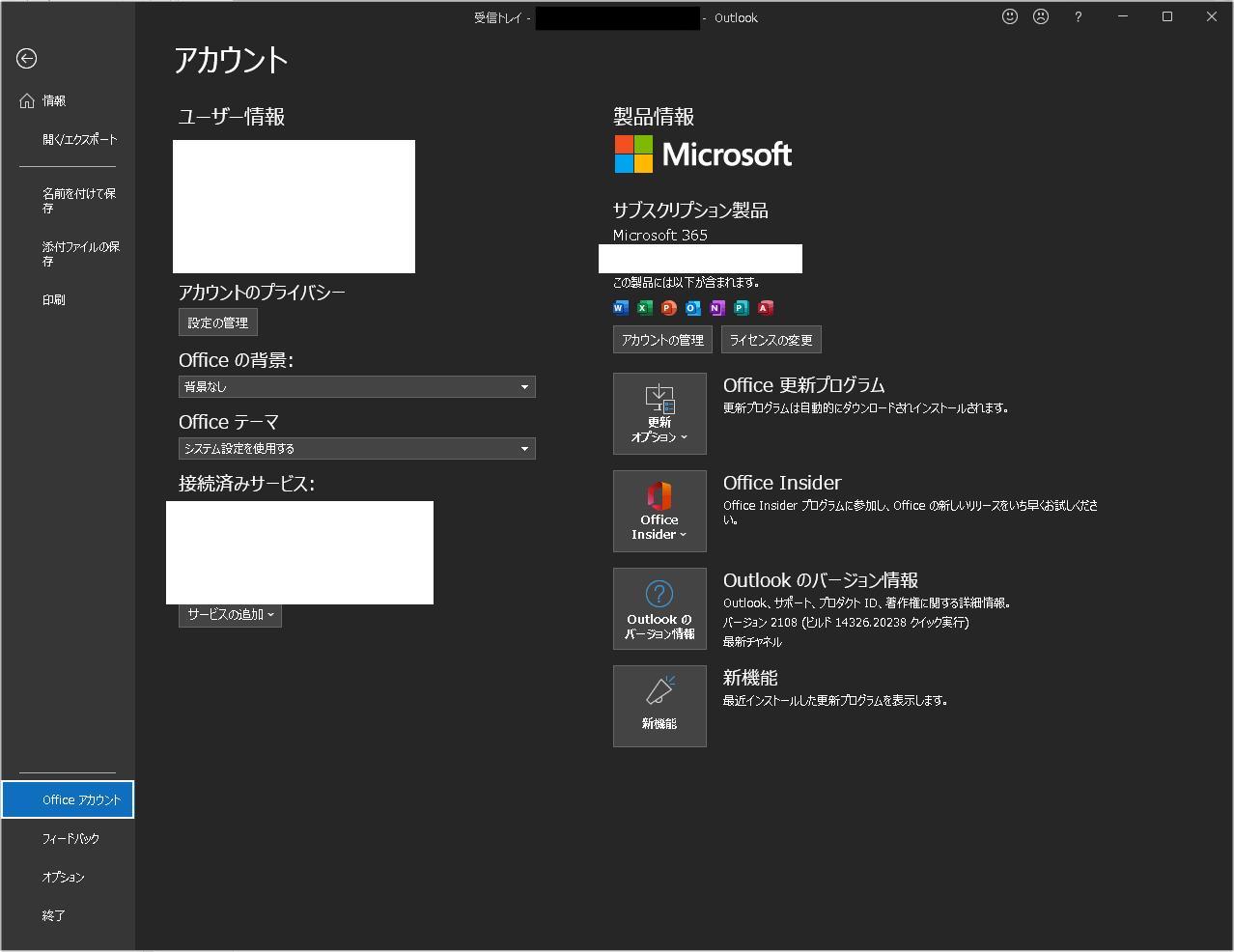Screen dimensions: 1234x952
Task: Click the バージョン 2108 build text
Action: pyautogui.click(x=846, y=623)
